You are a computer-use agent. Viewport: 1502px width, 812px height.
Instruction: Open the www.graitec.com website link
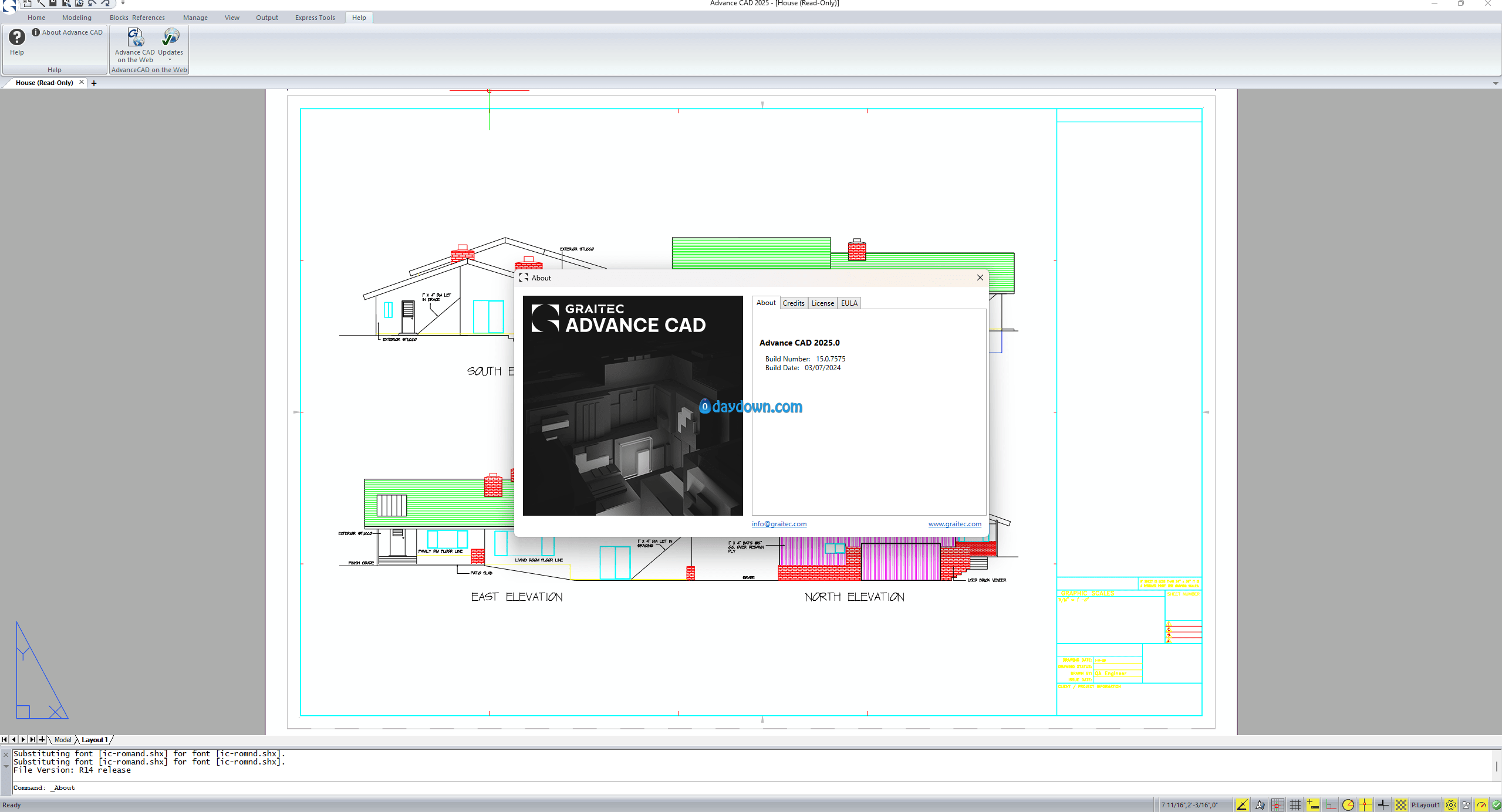click(955, 524)
